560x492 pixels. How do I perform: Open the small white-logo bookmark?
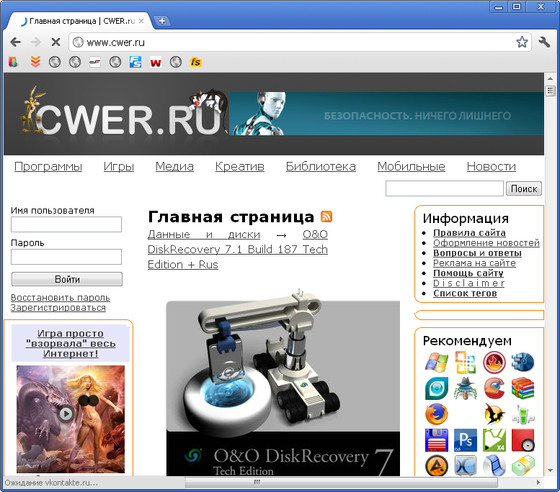(x=95, y=62)
